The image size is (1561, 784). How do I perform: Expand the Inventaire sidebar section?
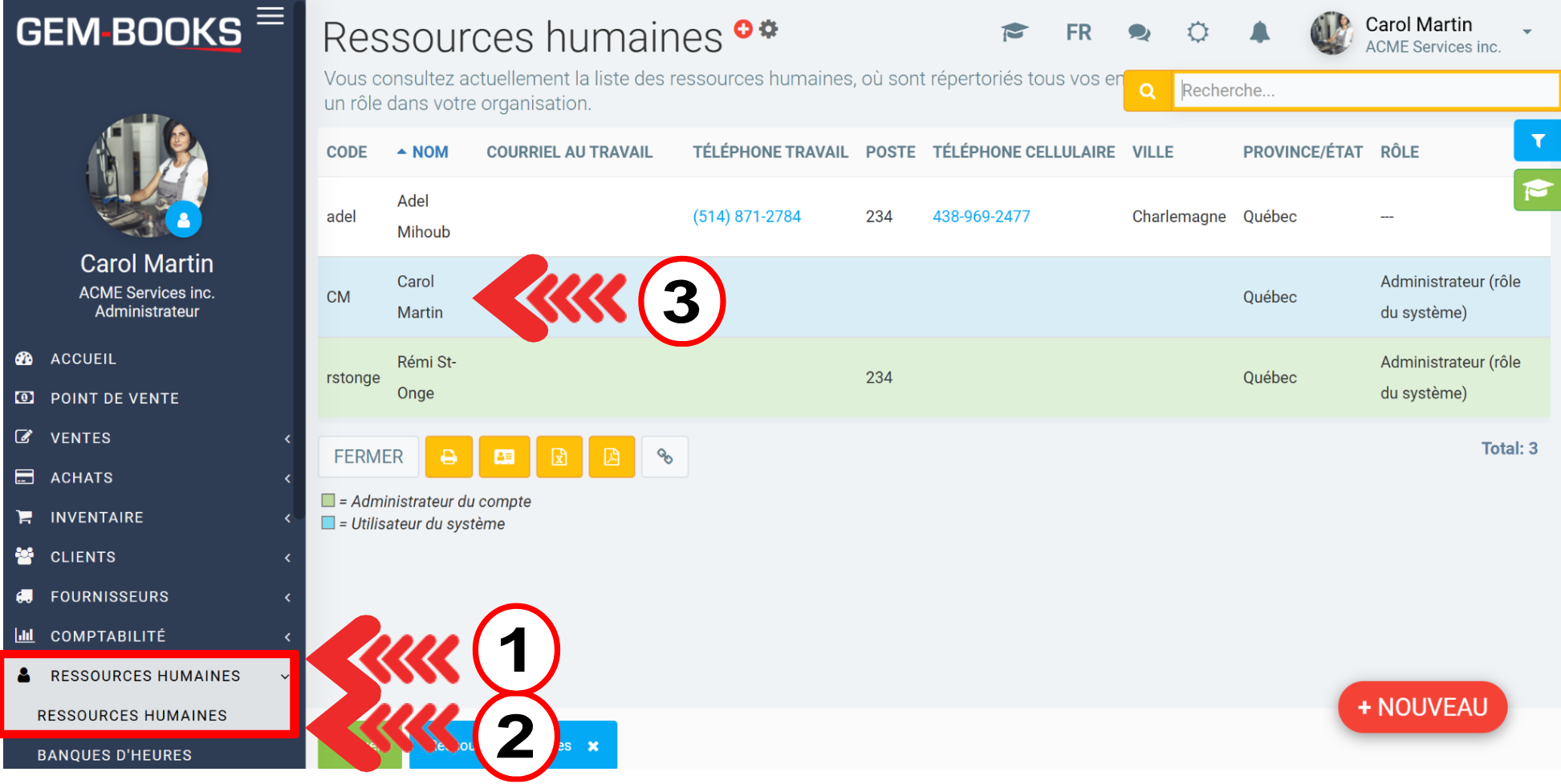coord(96,518)
